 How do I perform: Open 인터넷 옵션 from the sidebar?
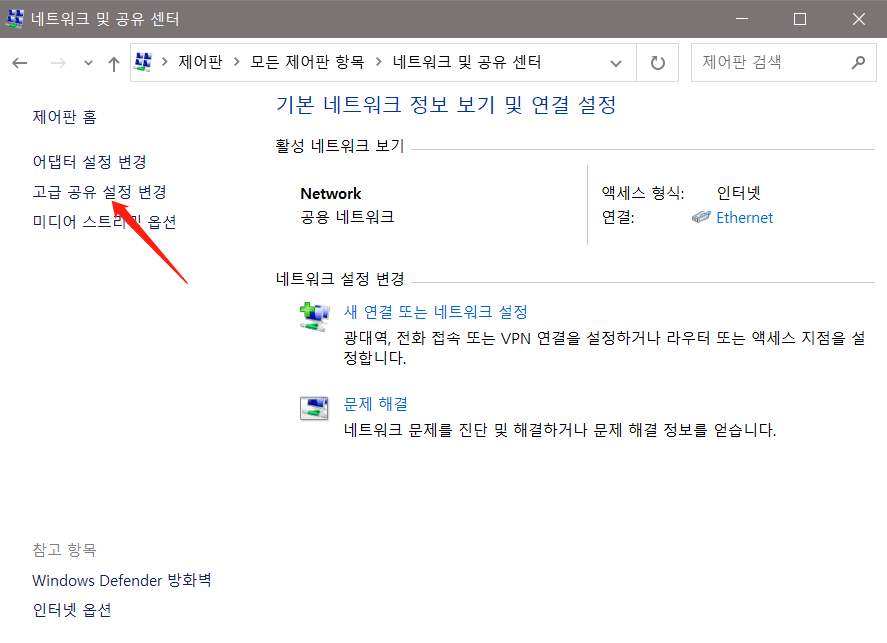(70, 612)
